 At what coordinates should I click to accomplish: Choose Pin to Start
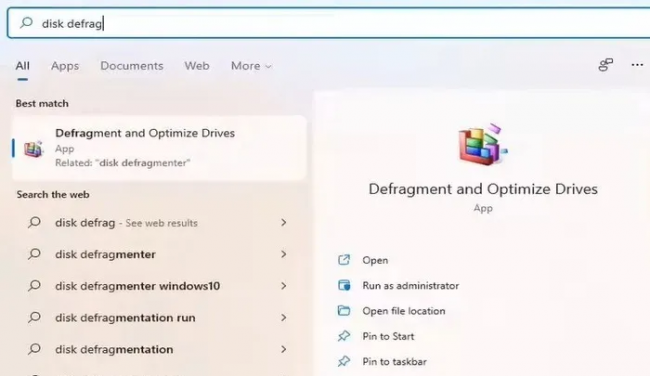[388, 336]
